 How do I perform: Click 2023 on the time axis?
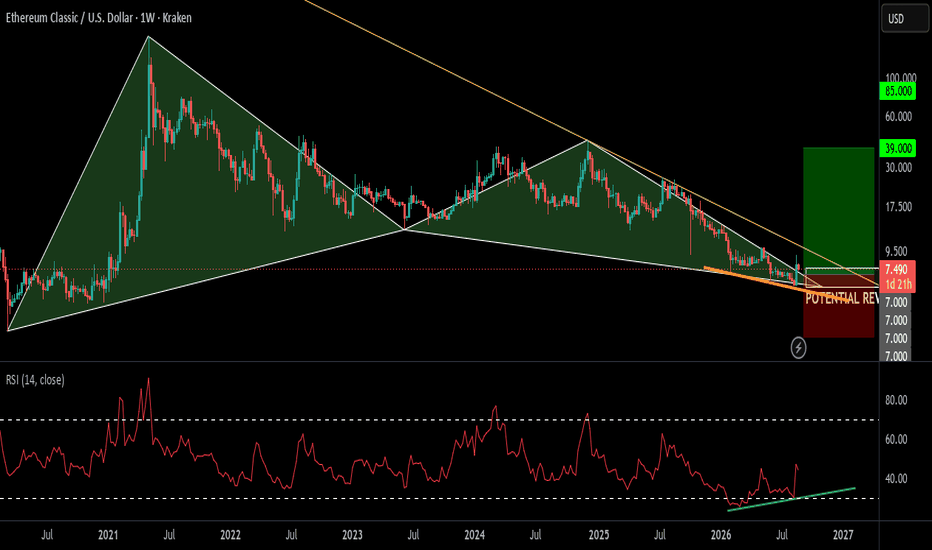352,535
